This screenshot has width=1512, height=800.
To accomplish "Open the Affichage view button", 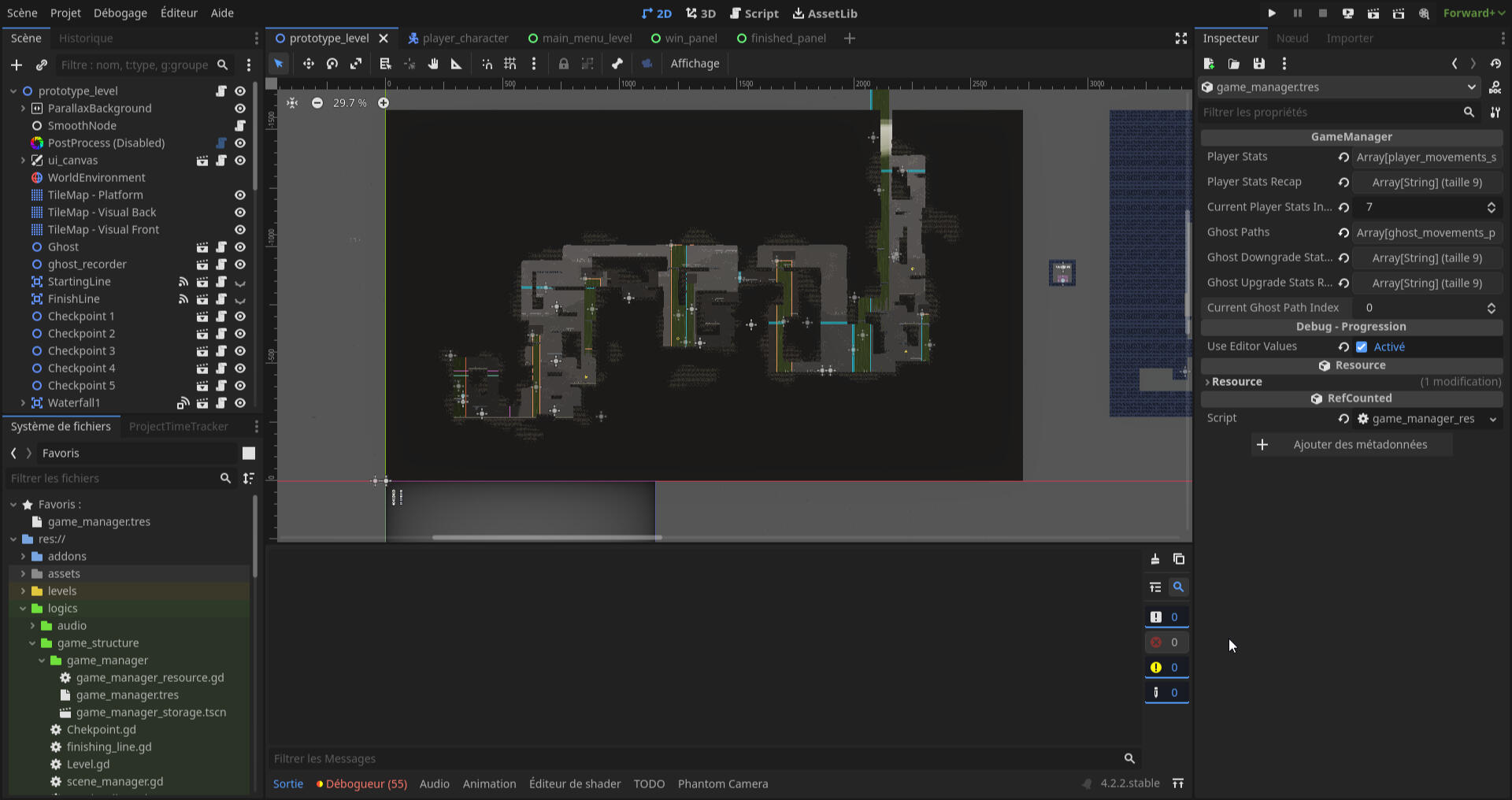I will pyautogui.click(x=695, y=64).
